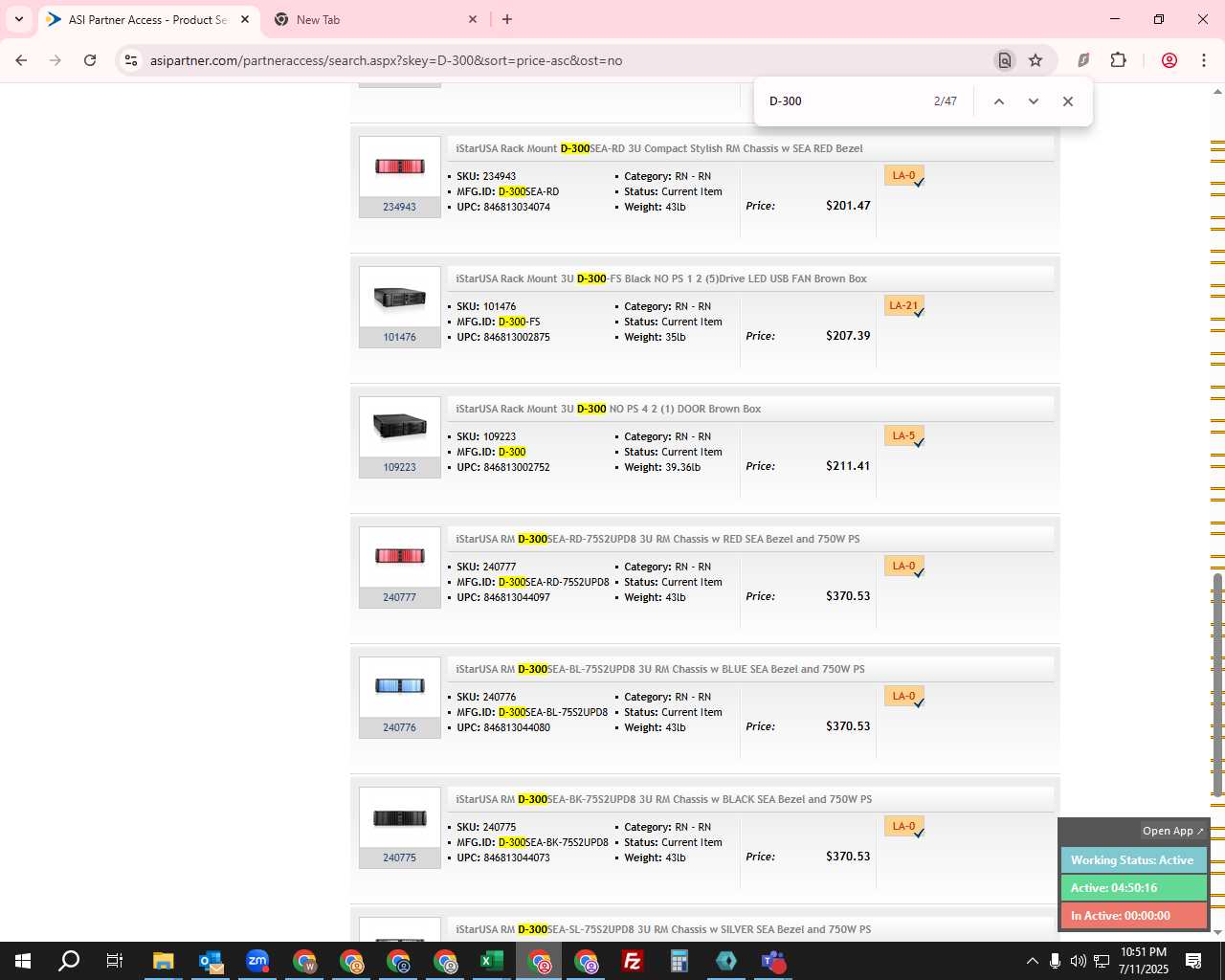1225x980 pixels.
Task: Click the address bar URL
Action: [386, 60]
